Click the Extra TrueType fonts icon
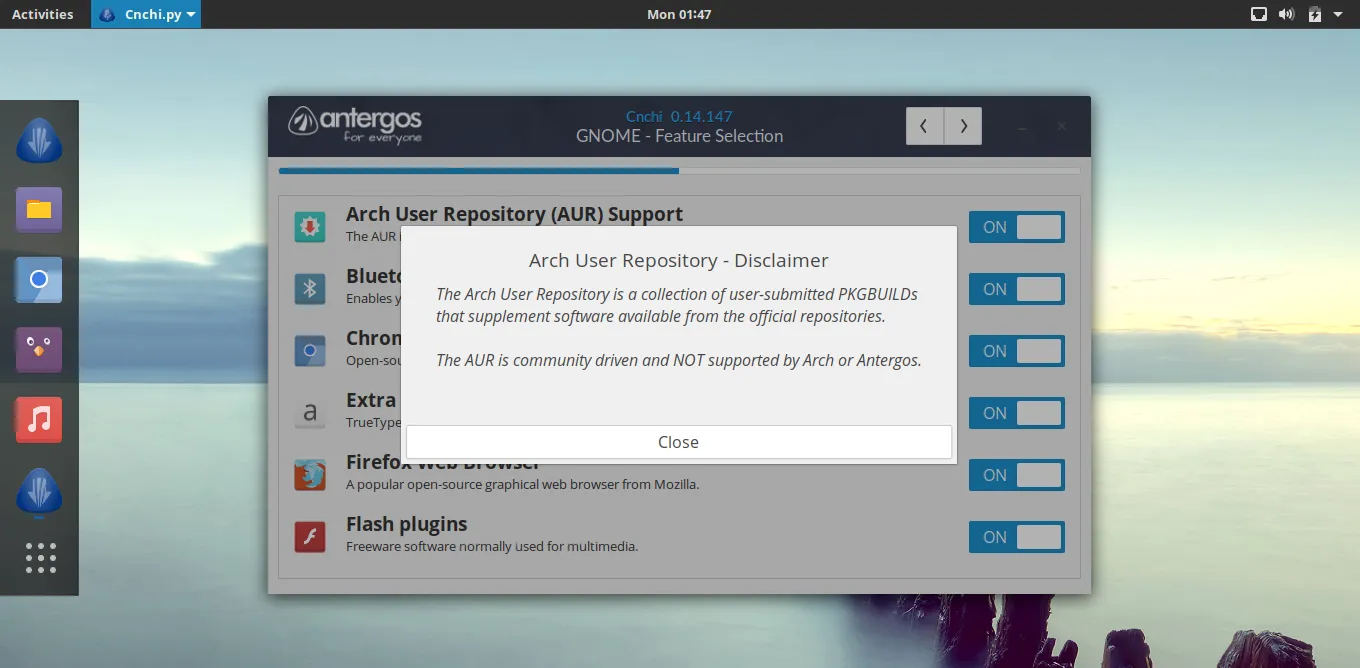Image resolution: width=1360 pixels, height=668 pixels. [310, 413]
